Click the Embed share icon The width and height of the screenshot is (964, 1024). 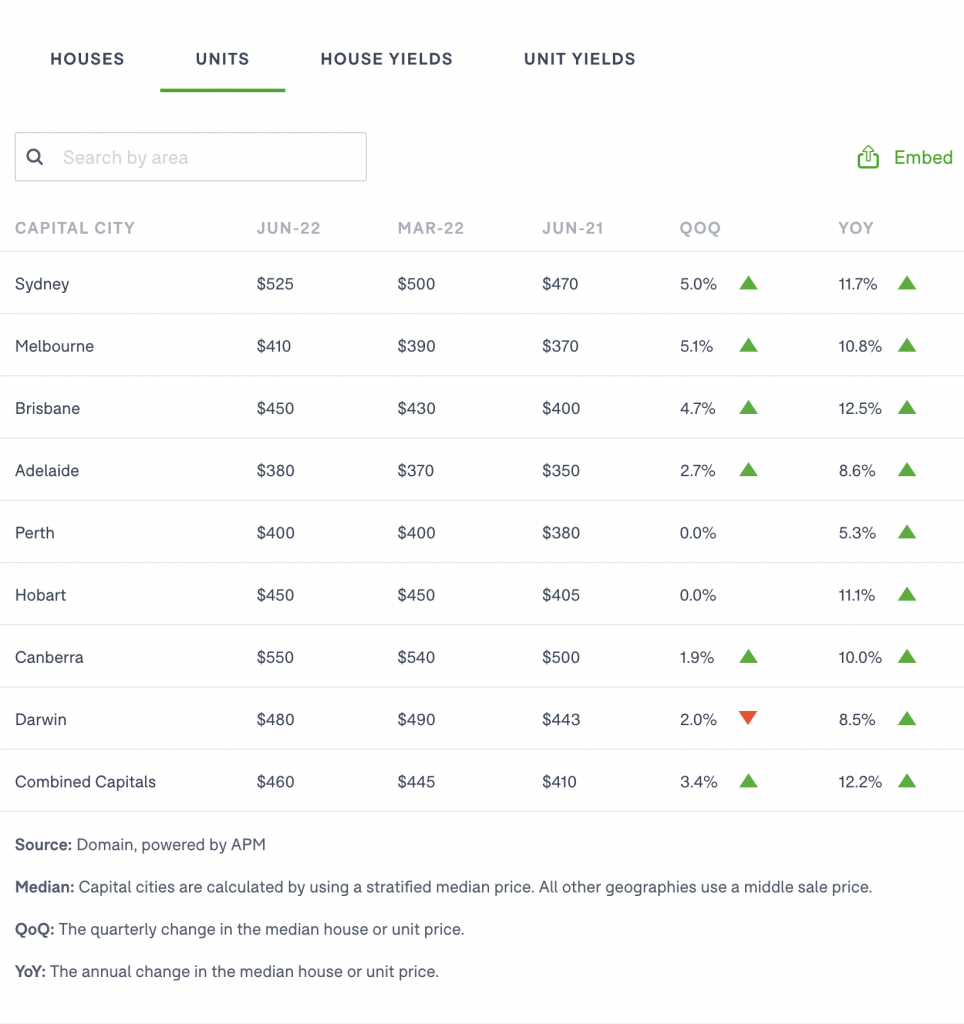(x=868, y=157)
